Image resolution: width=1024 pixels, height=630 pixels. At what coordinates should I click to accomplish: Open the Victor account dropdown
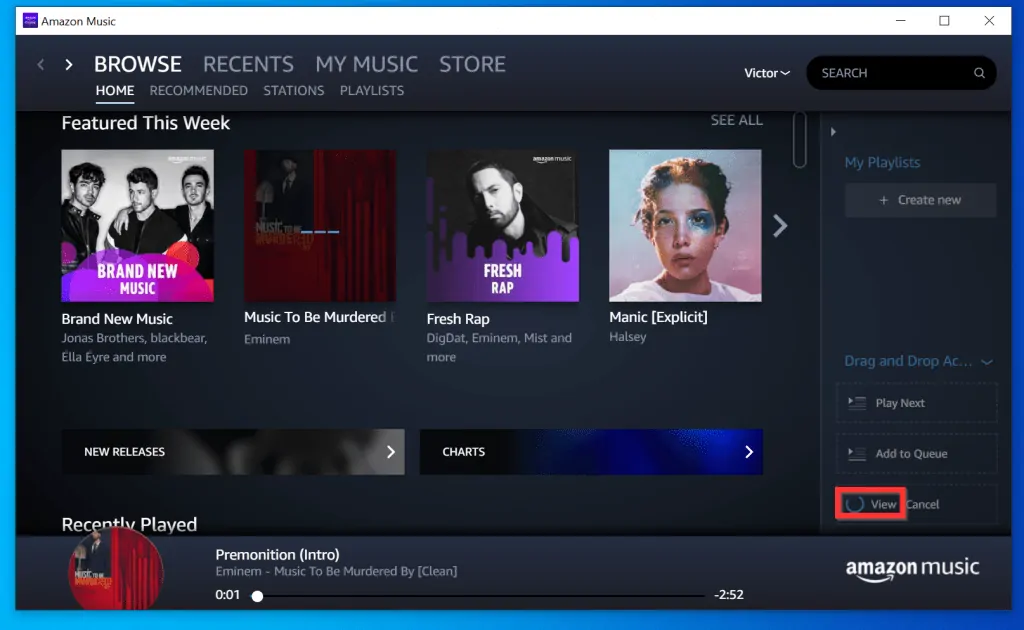tap(767, 73)
